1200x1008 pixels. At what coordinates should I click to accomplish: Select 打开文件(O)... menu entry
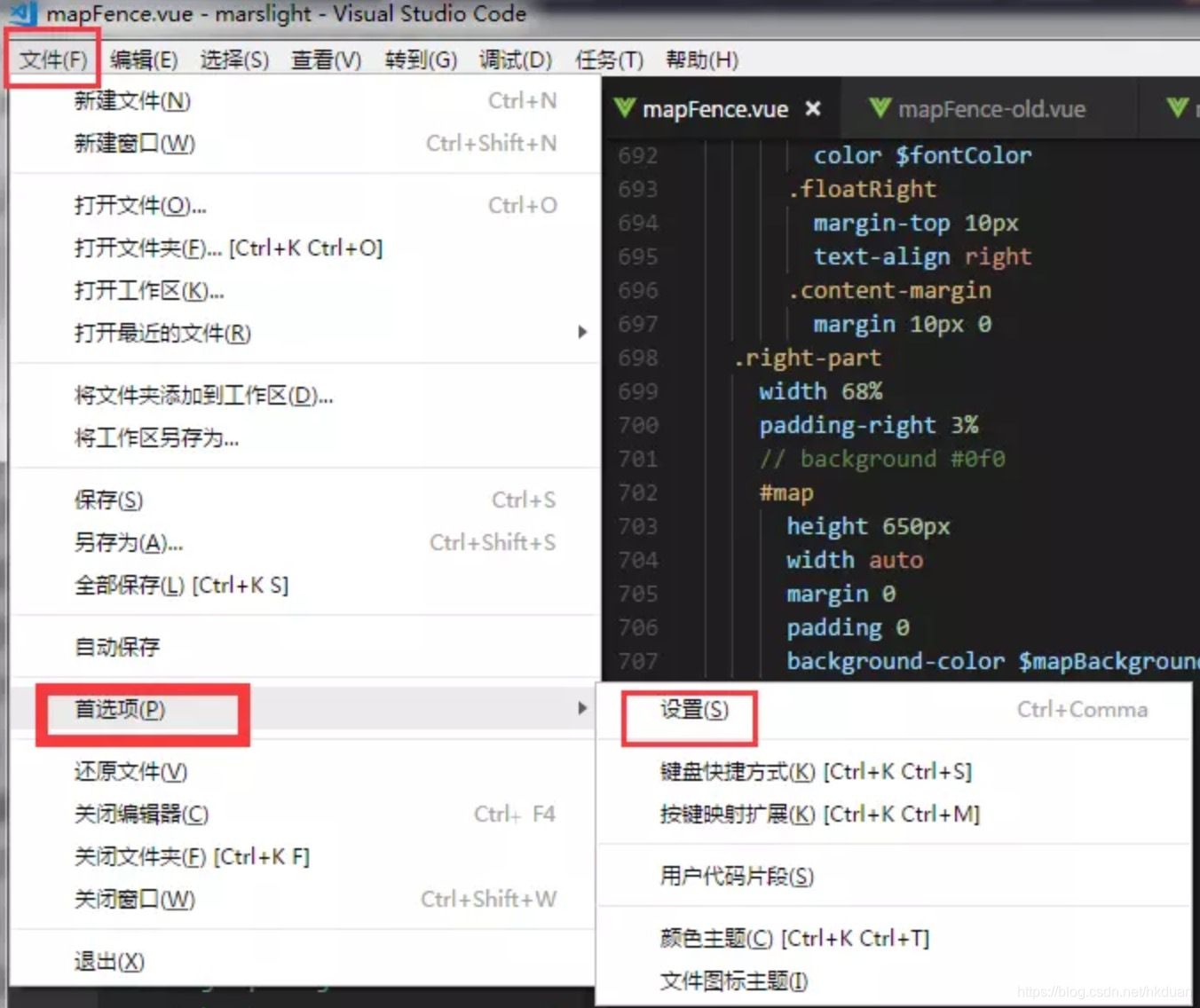click(x=304, y=206)
